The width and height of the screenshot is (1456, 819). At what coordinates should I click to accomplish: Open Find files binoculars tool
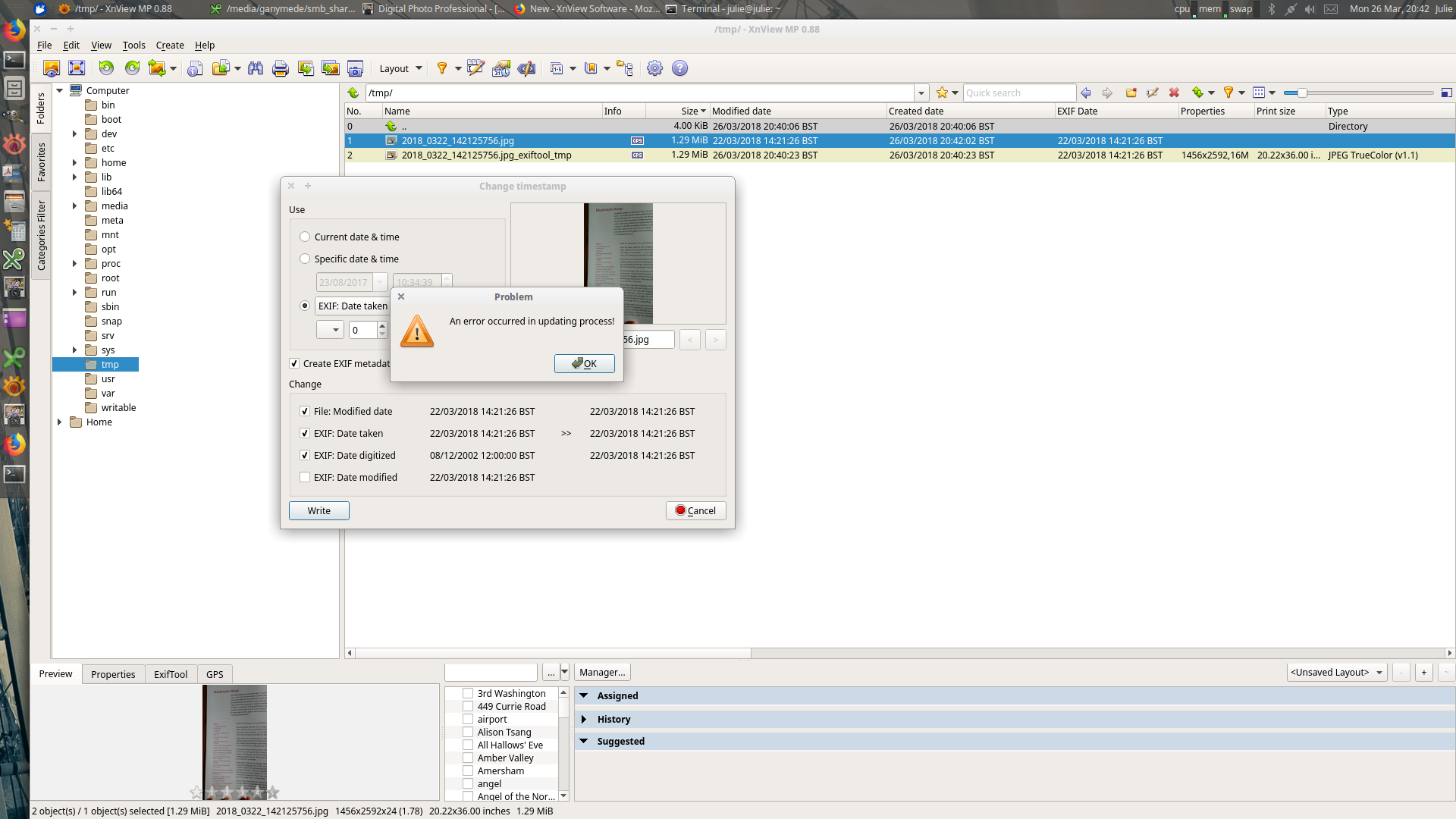(256, 68)
